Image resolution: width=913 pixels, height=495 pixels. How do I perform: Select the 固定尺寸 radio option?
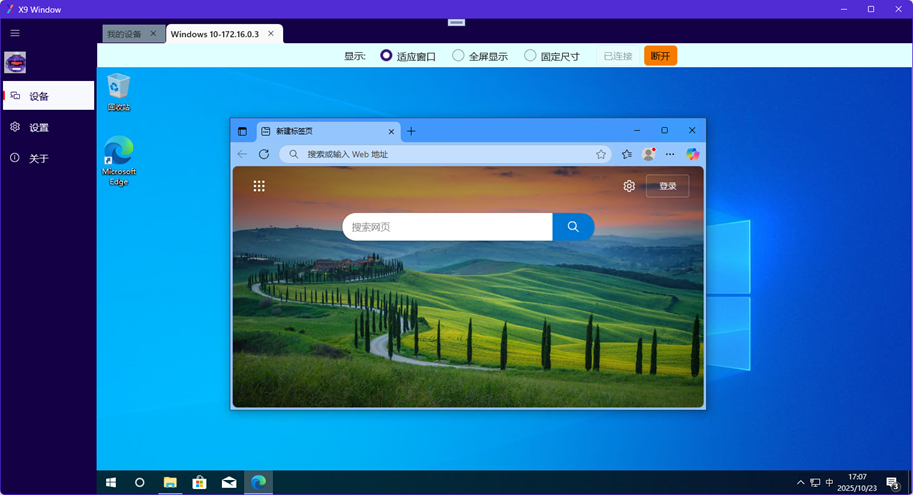[x=530, y=56]
